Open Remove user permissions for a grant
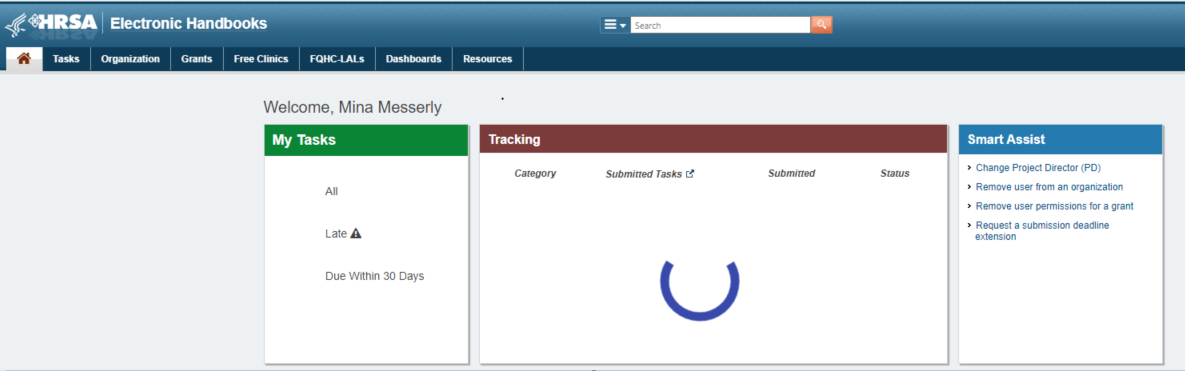This screenshot has height=371, width=1185. [x=1054, y=206]
